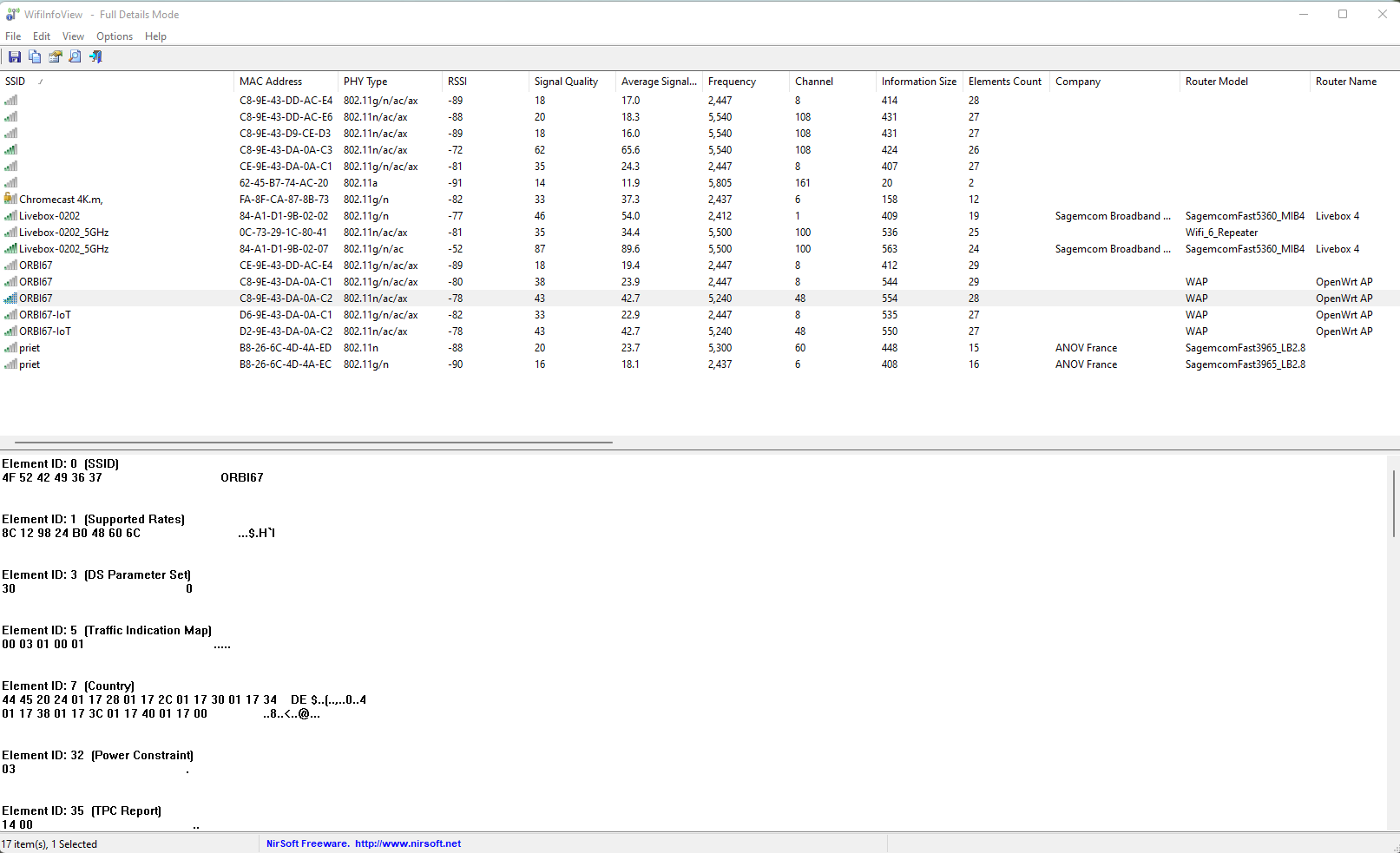This screenshot has height=853, width=1400.
Task: Open the View menu
Action: tap(73, 36)
